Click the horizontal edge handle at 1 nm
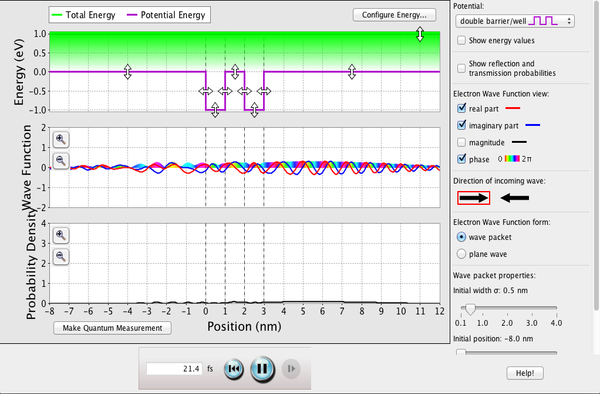 click(x=225, y=91)
